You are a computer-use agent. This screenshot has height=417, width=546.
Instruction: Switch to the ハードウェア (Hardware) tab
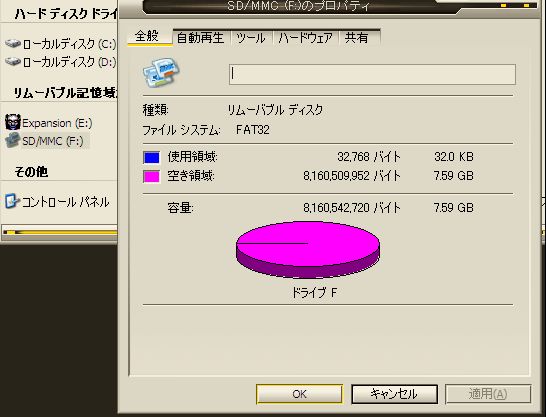click(x=305, y=38)
